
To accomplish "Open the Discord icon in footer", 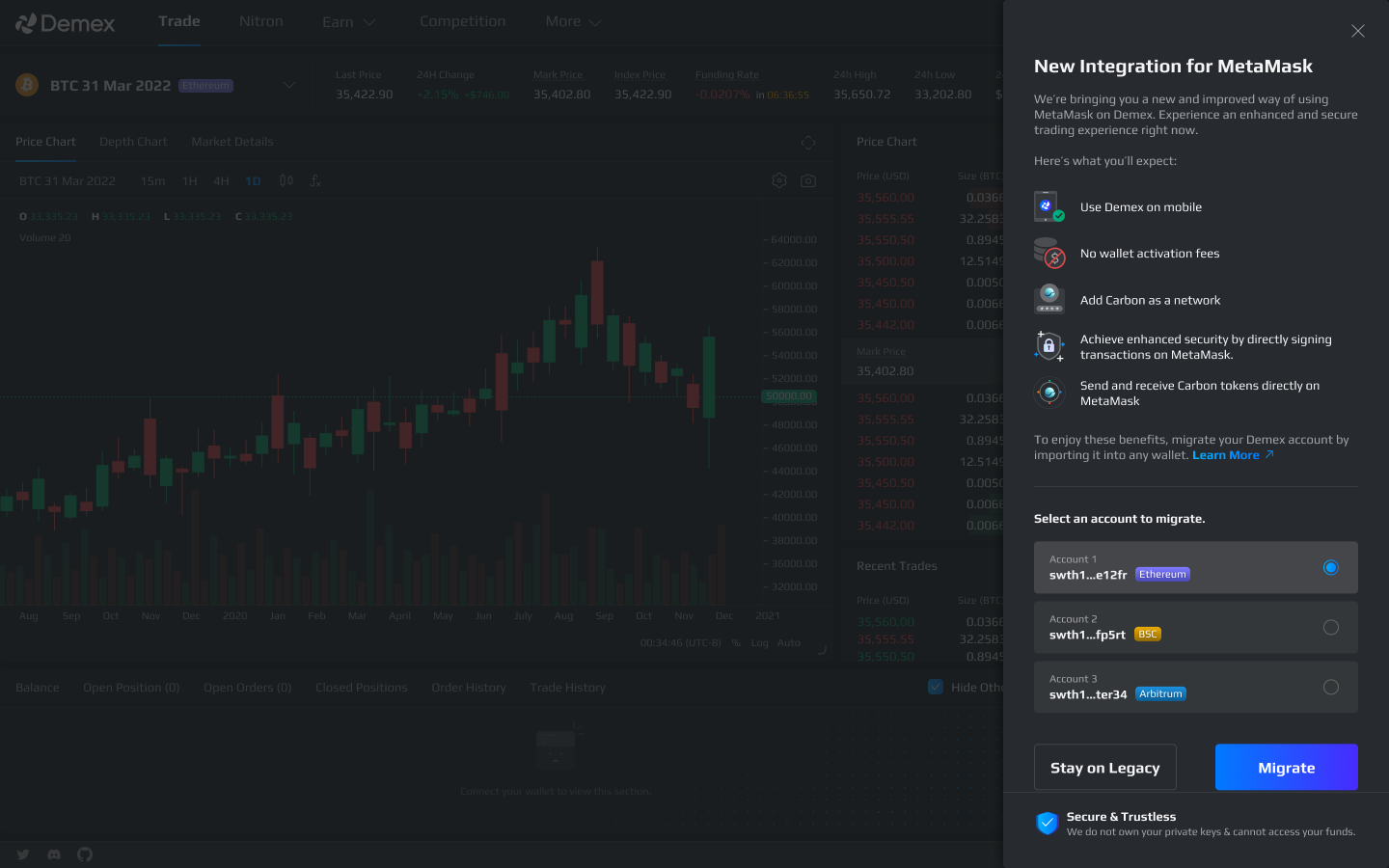I will pyautogui.click(x=54, y=854).
